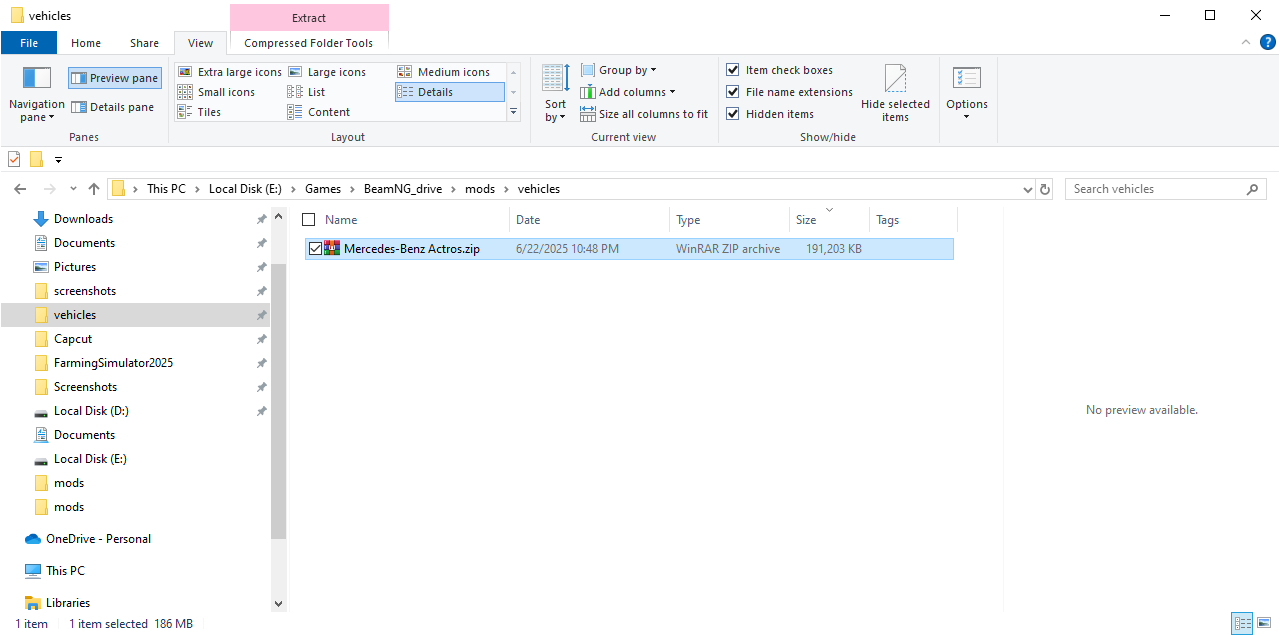The width and height of the screenshot is (1280, 636).
Task: Collapse the ribbon with the chevron
Action: [x=1246, y=42]
